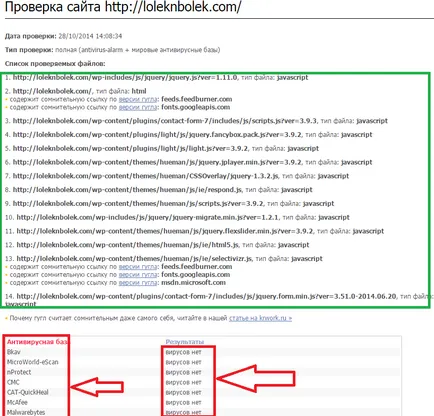Click file 7 URL CSSOverlay/jquery-1.3.2.js
This screenshot has width=434, height=416.
point(145,176)
